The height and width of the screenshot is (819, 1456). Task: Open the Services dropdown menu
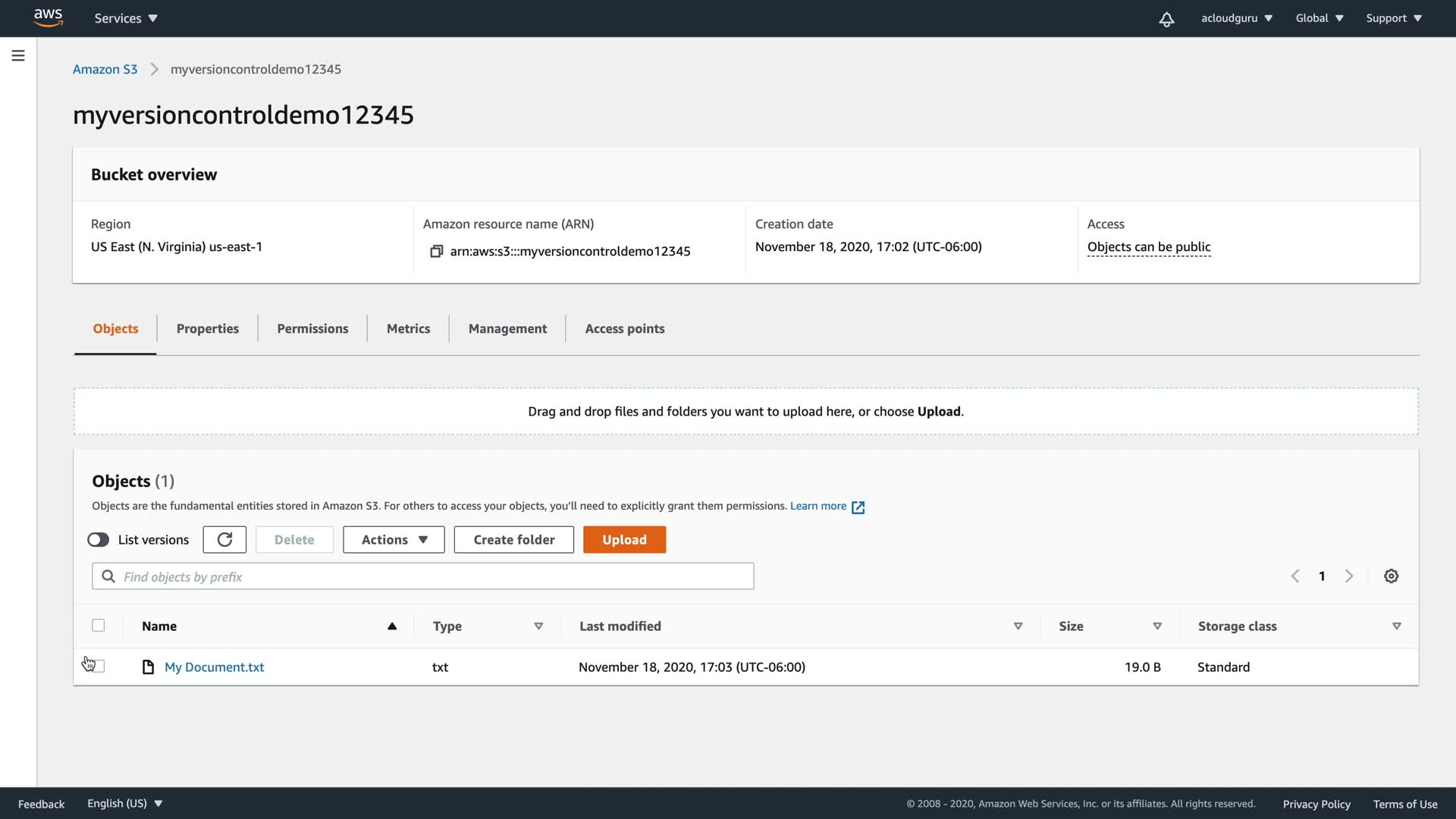126,18
